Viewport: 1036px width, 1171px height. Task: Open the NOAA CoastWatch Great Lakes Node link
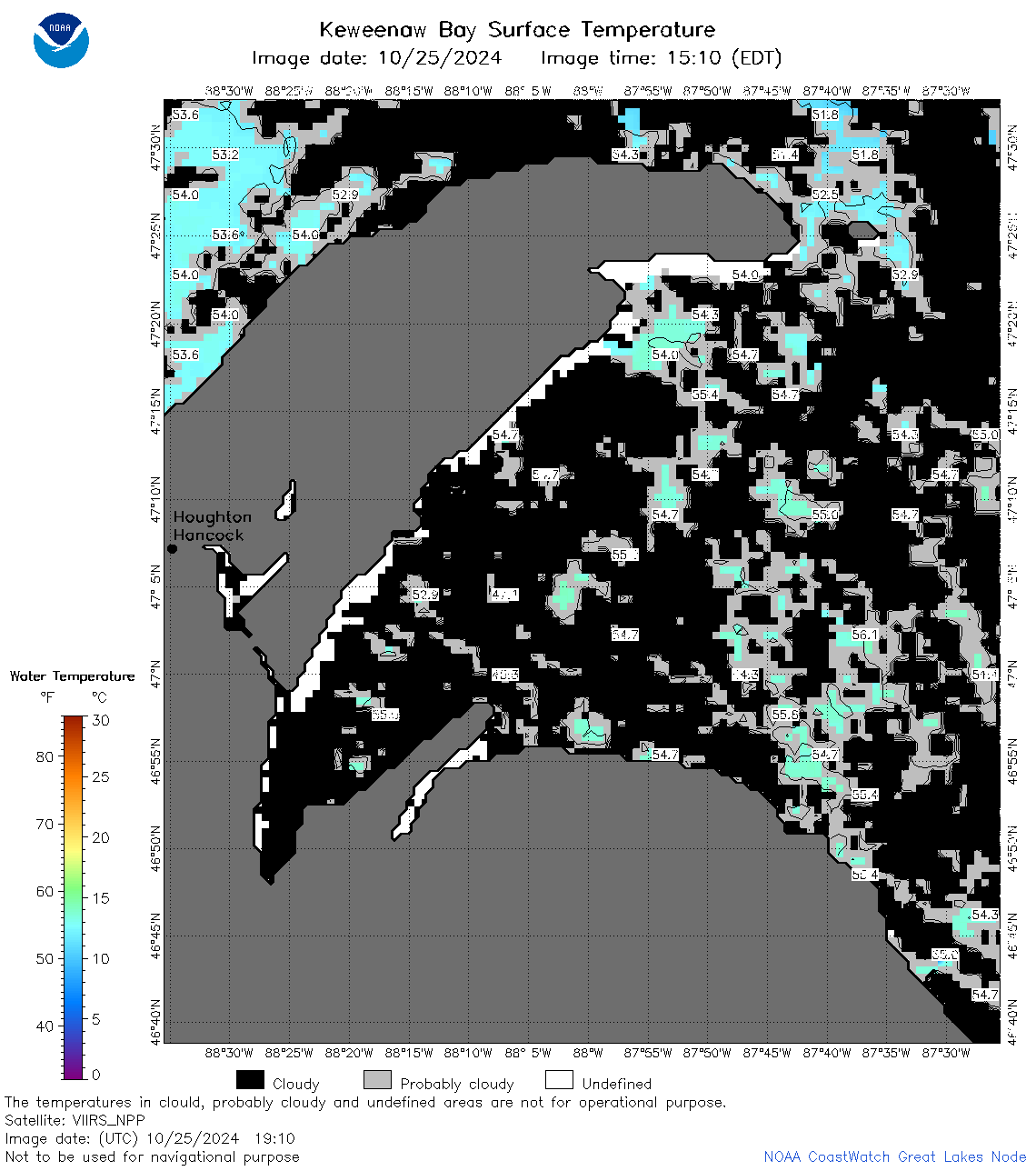click(895, 1156)
